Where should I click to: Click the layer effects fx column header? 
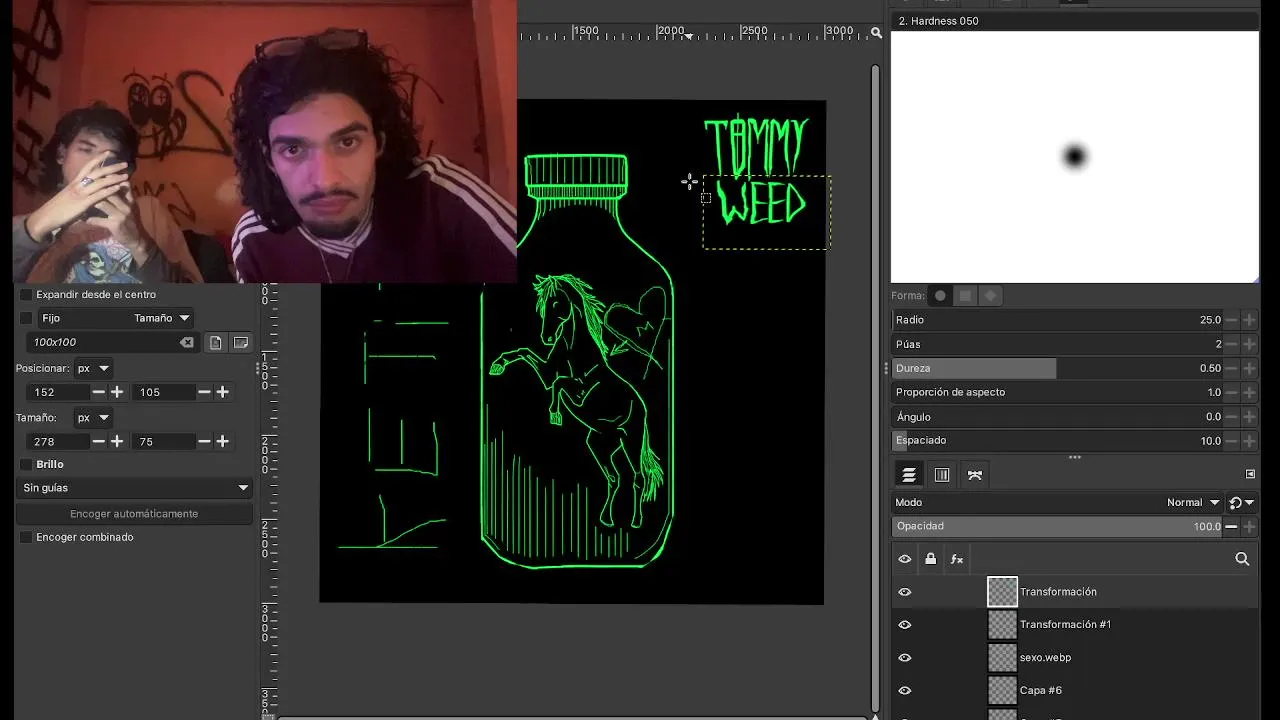[x=957, y=559]
